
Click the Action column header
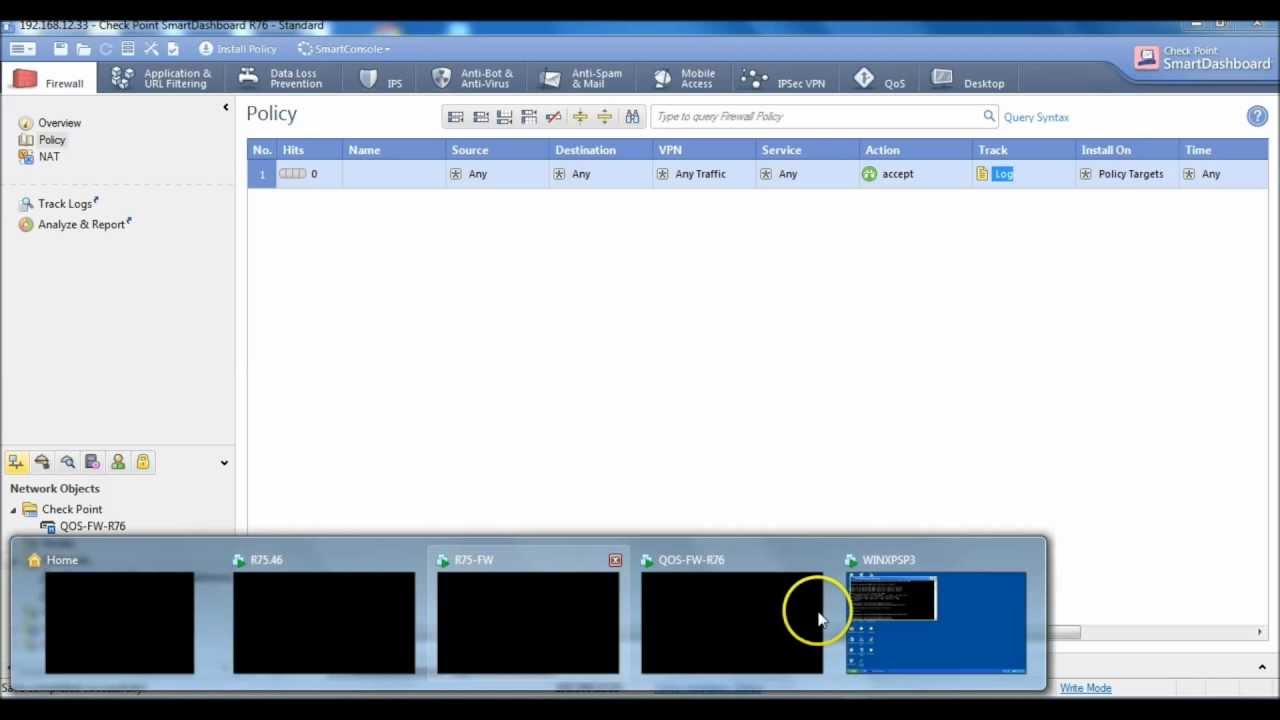pyautogui.click(x=916, y=150)
